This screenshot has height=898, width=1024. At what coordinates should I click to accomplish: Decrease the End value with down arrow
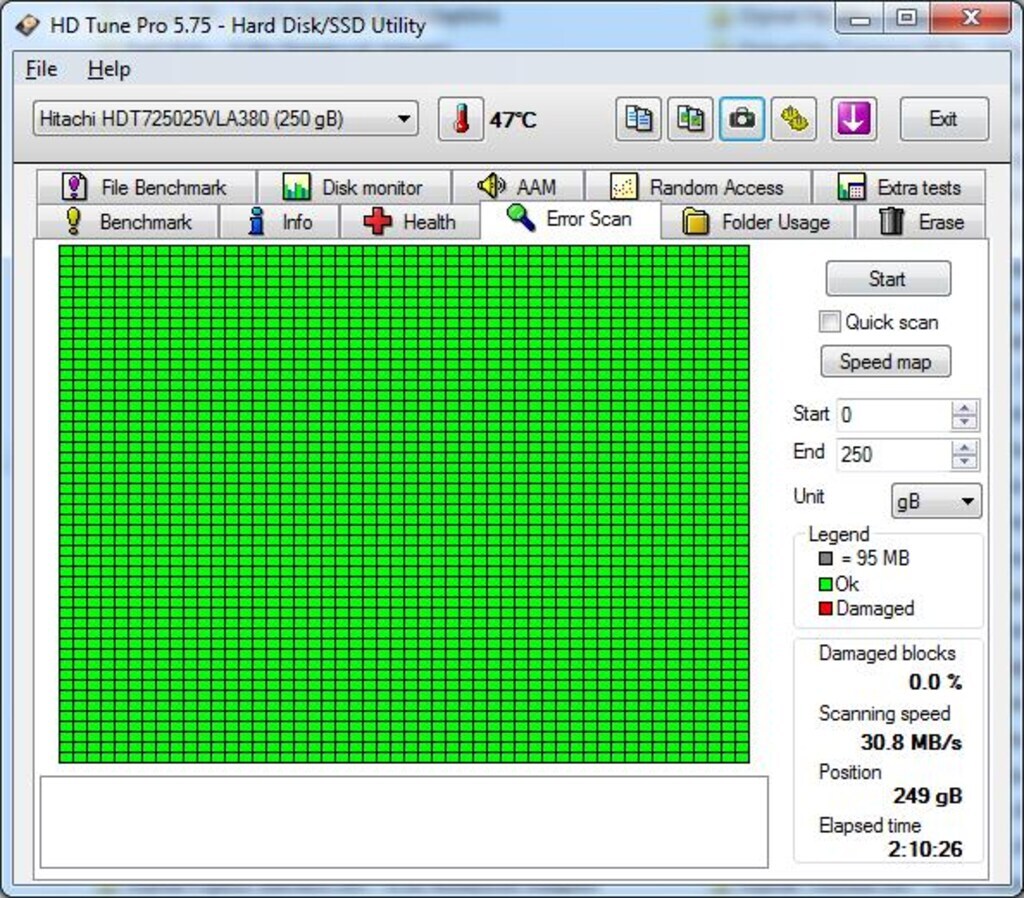click(965, 462)
